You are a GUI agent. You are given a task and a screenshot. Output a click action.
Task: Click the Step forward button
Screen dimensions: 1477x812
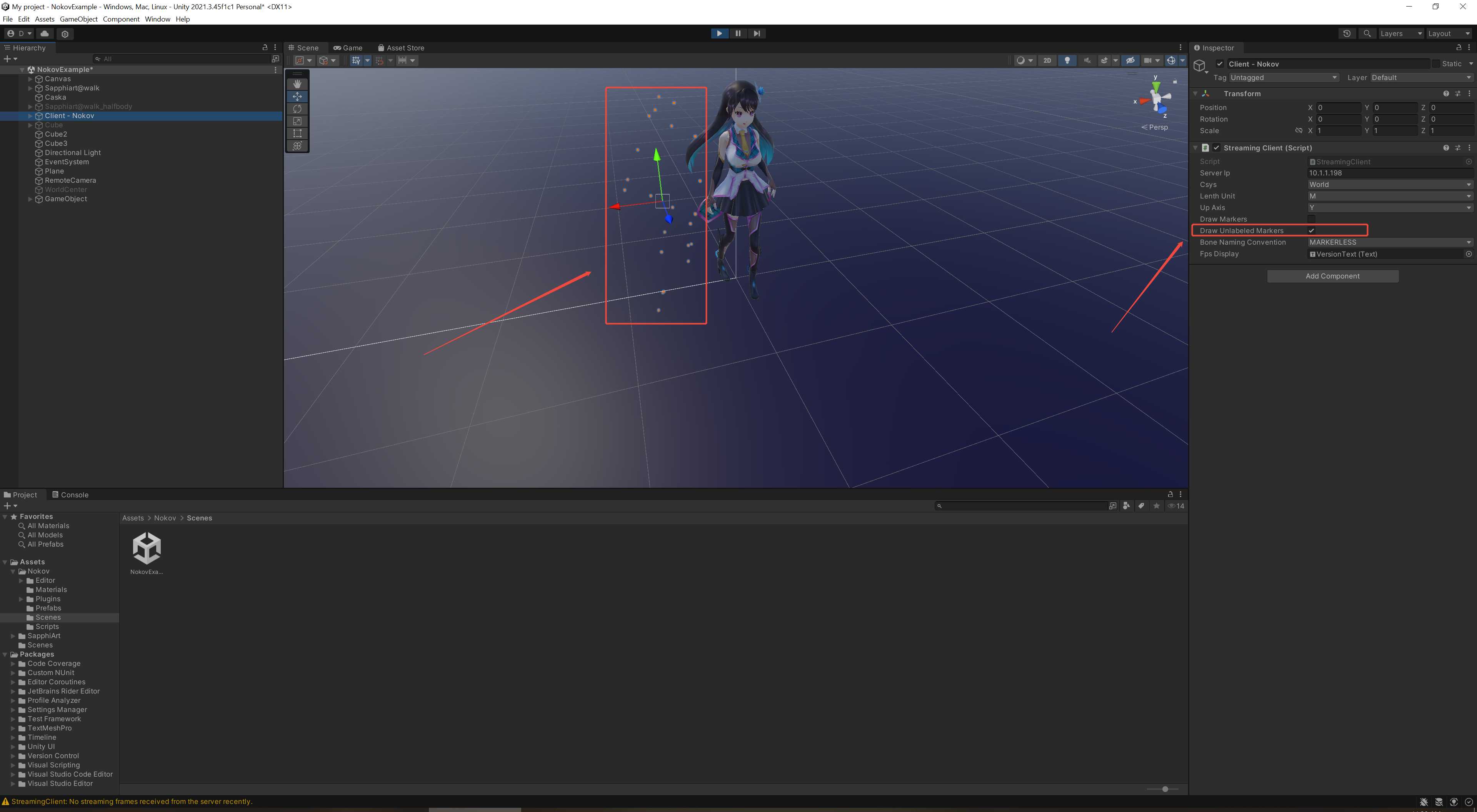coord(757,33)
